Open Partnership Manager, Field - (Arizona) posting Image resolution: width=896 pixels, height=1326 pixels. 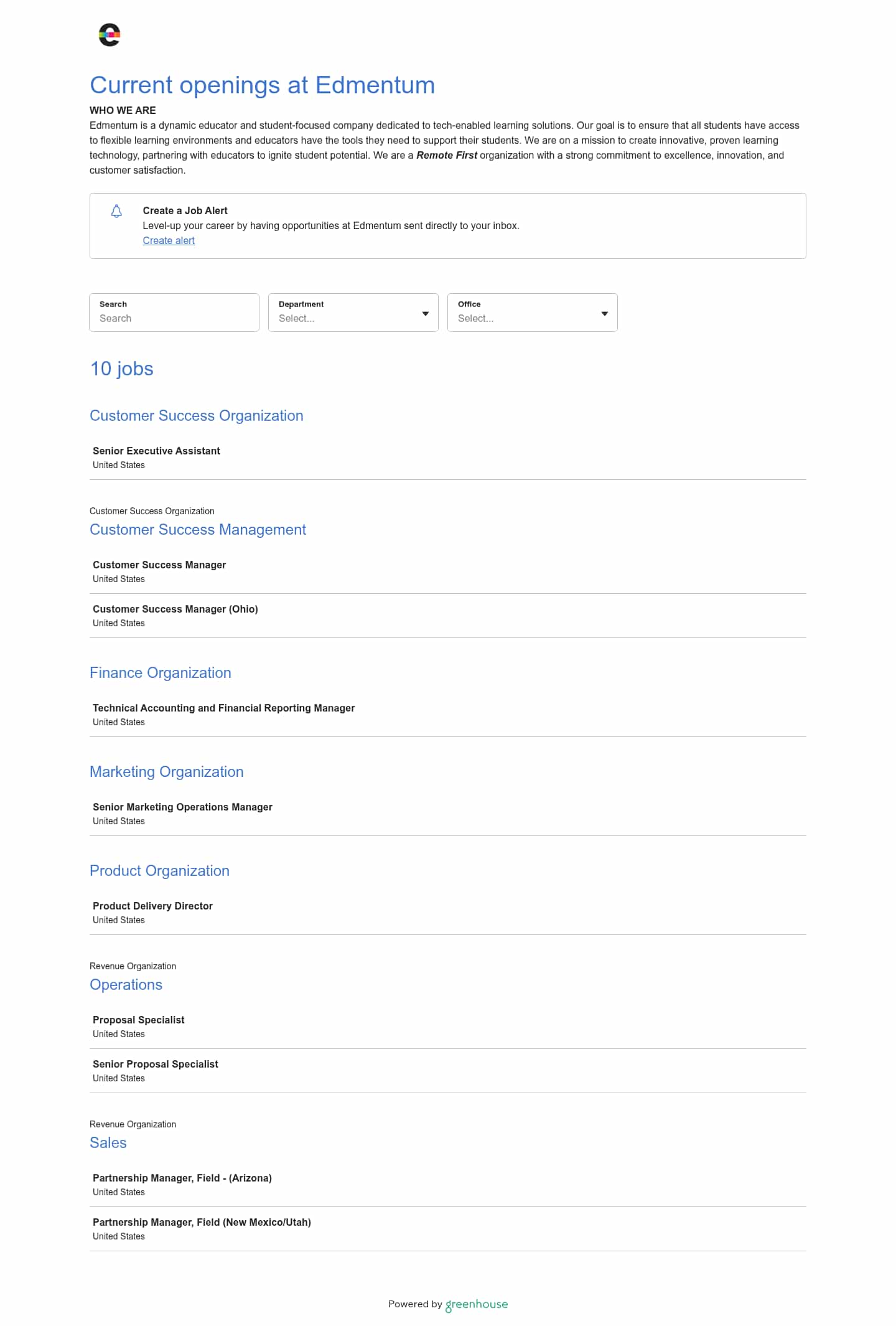click(x=448, y=1185)
